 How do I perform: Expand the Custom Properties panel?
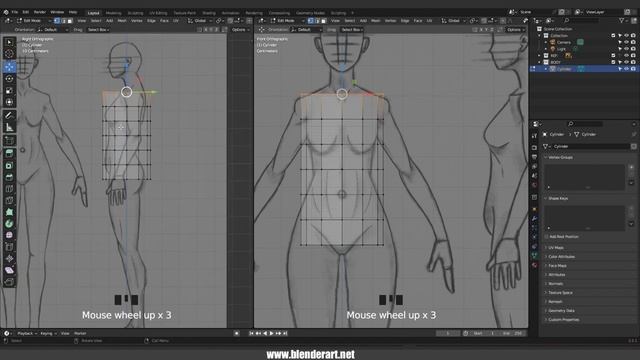(x=563, y=320)
